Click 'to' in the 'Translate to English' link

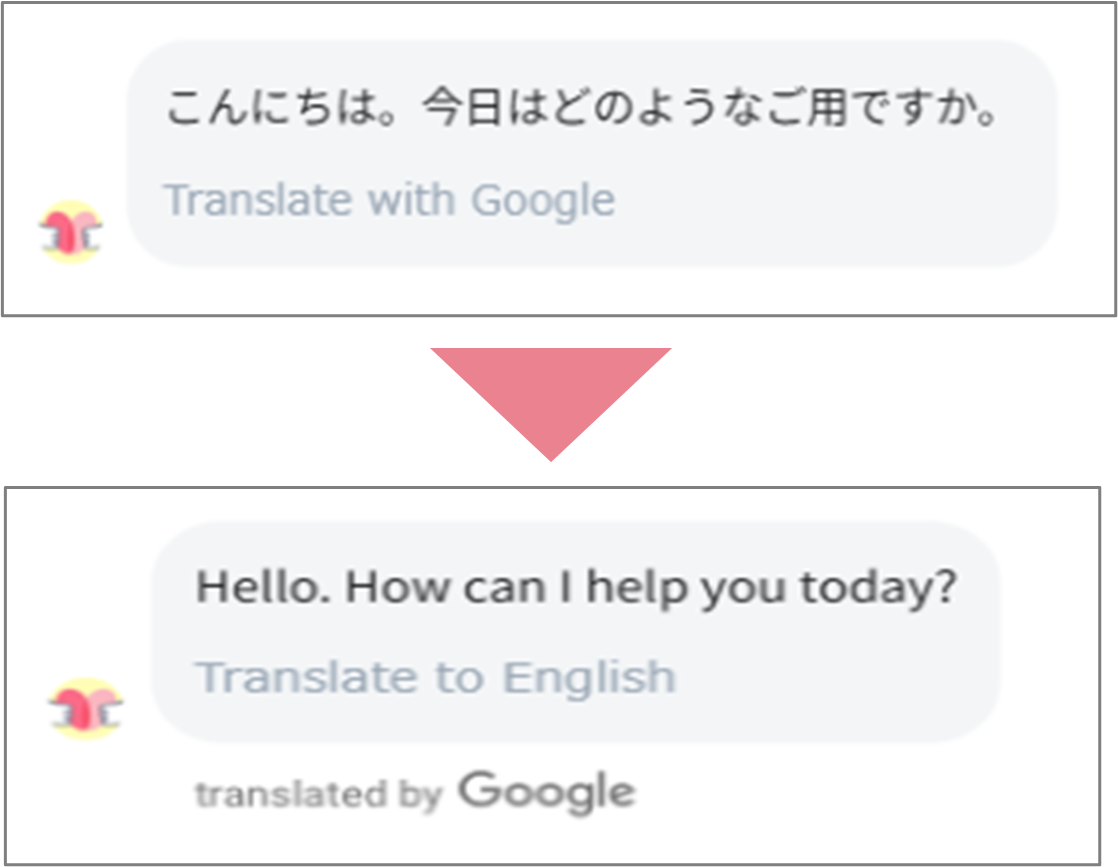[456, 677]
